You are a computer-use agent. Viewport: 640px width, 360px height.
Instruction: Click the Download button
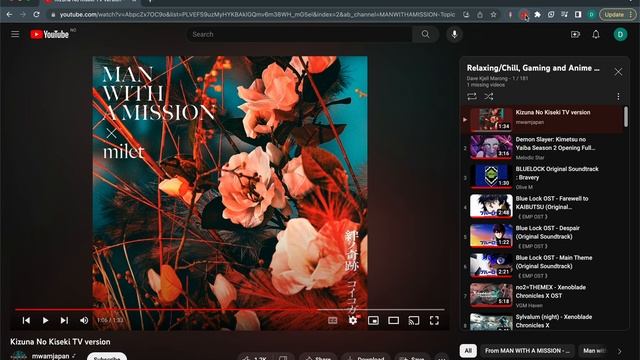pyautogui.click(x=366, y=358)
